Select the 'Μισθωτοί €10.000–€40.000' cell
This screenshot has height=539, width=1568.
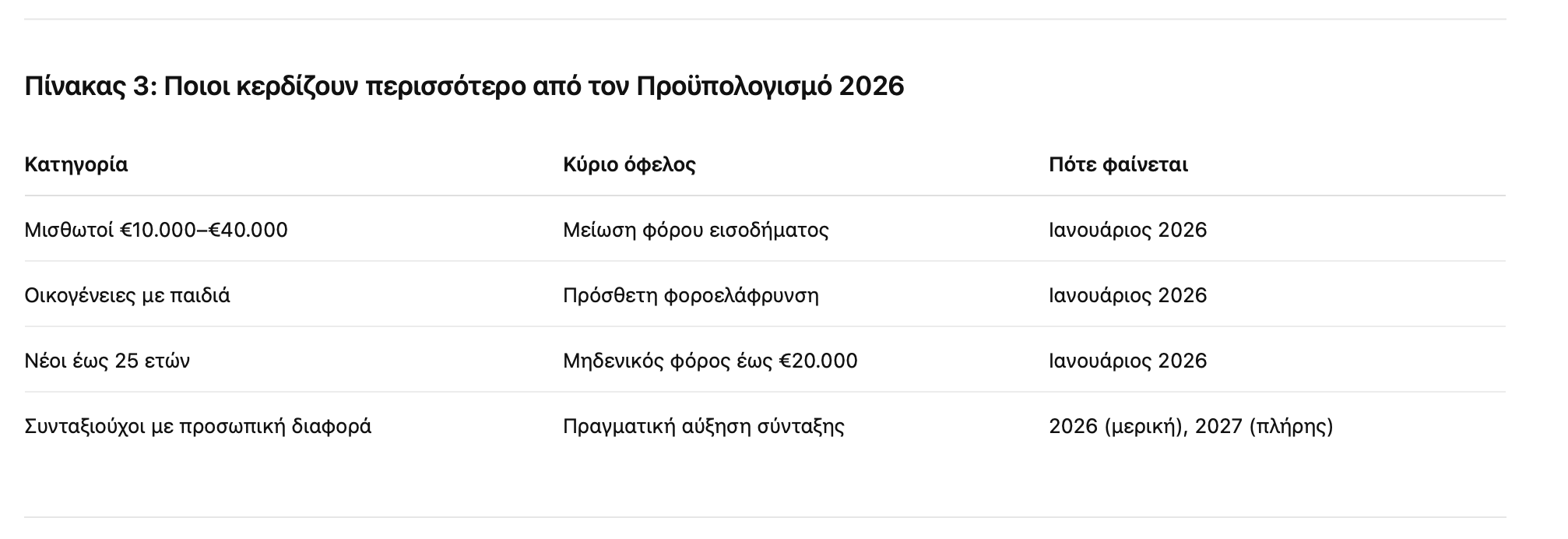156,230
